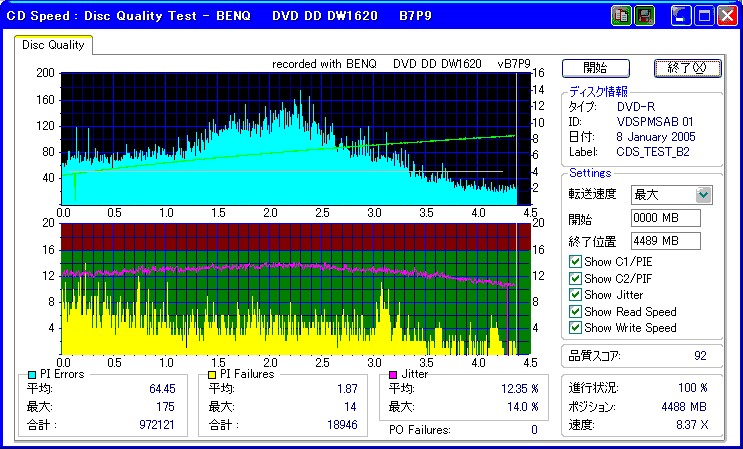
Task: Maximize the CD Speed window
Action: (704, 16)
